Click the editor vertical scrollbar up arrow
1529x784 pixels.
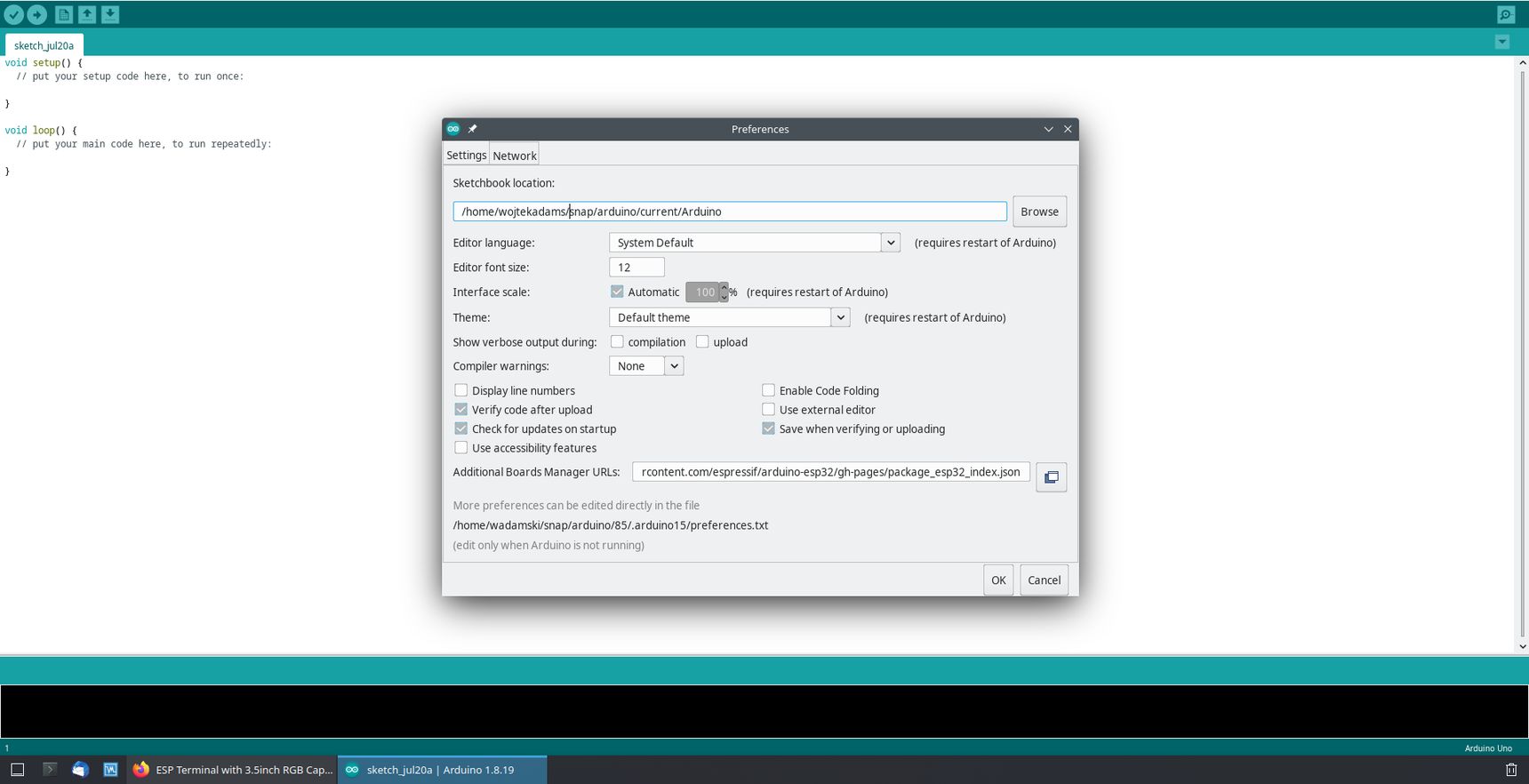(1522, 63)
